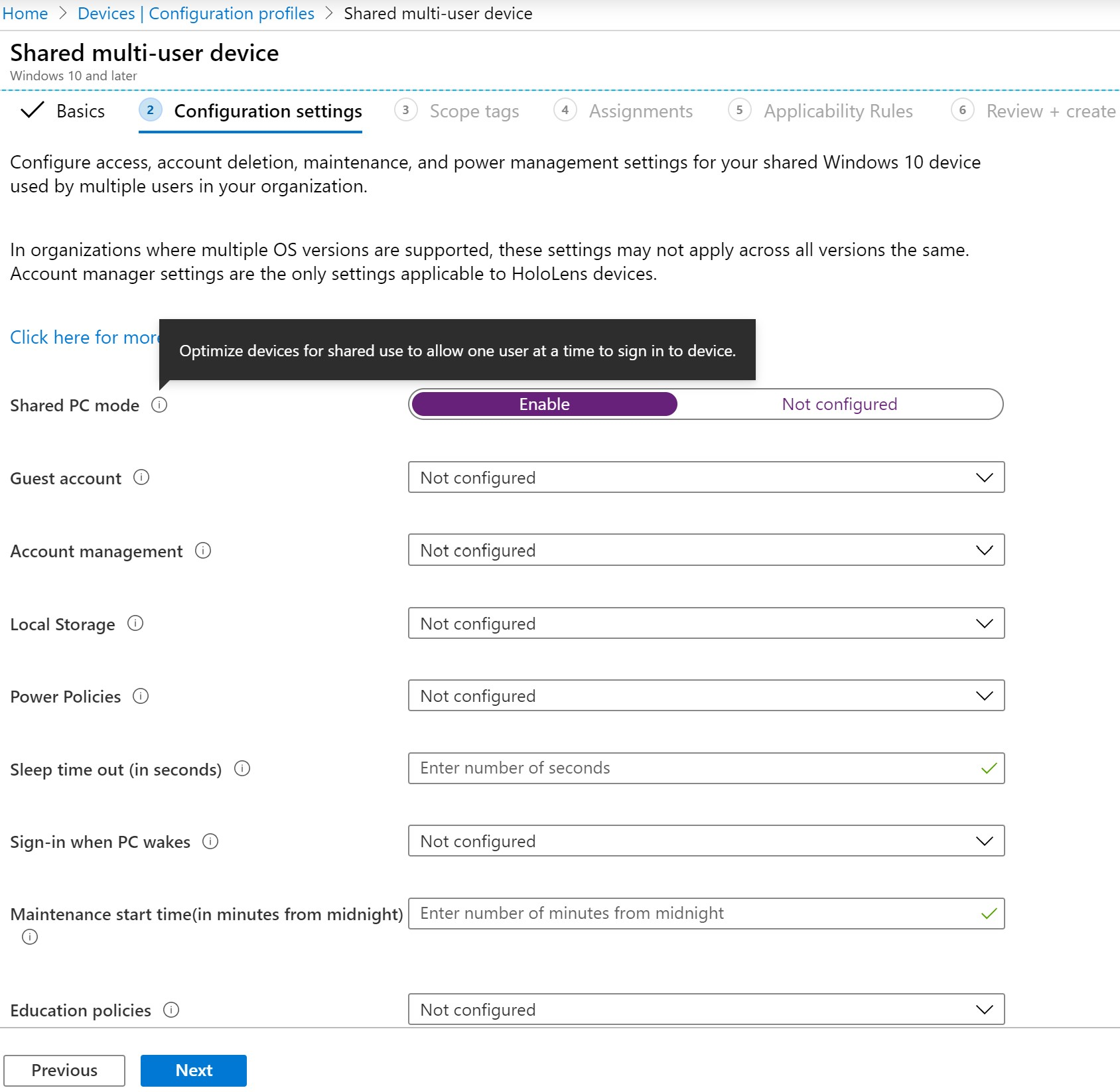Select the Configuration settings tab
Screen dimensions: 1120x1092
click(x=267, y=111)
